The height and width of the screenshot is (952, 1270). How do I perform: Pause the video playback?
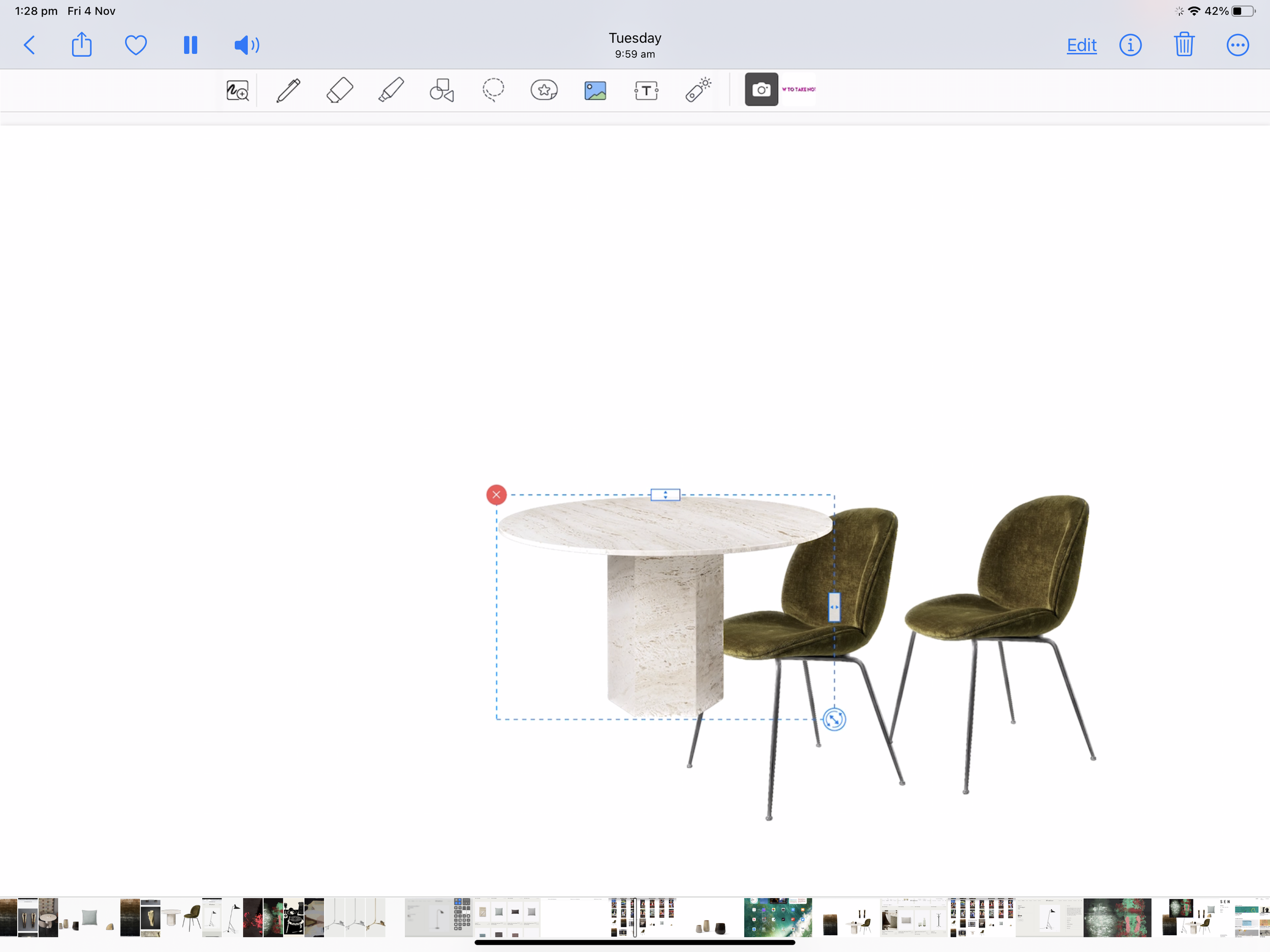[190, 45]
